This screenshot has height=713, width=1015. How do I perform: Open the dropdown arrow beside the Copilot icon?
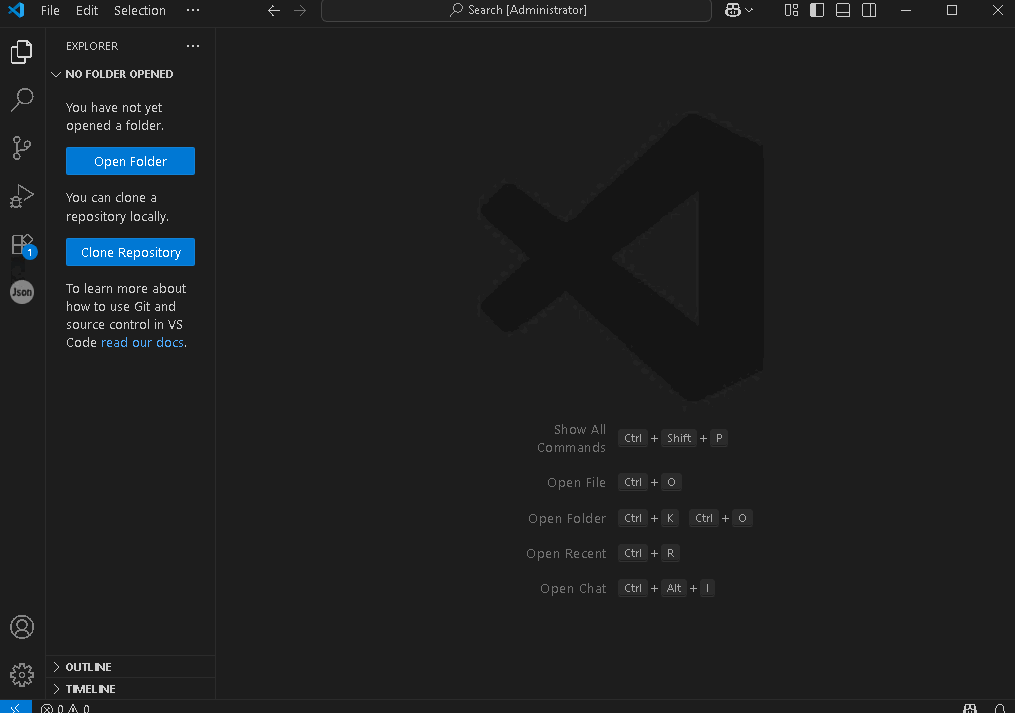(749, 10)
